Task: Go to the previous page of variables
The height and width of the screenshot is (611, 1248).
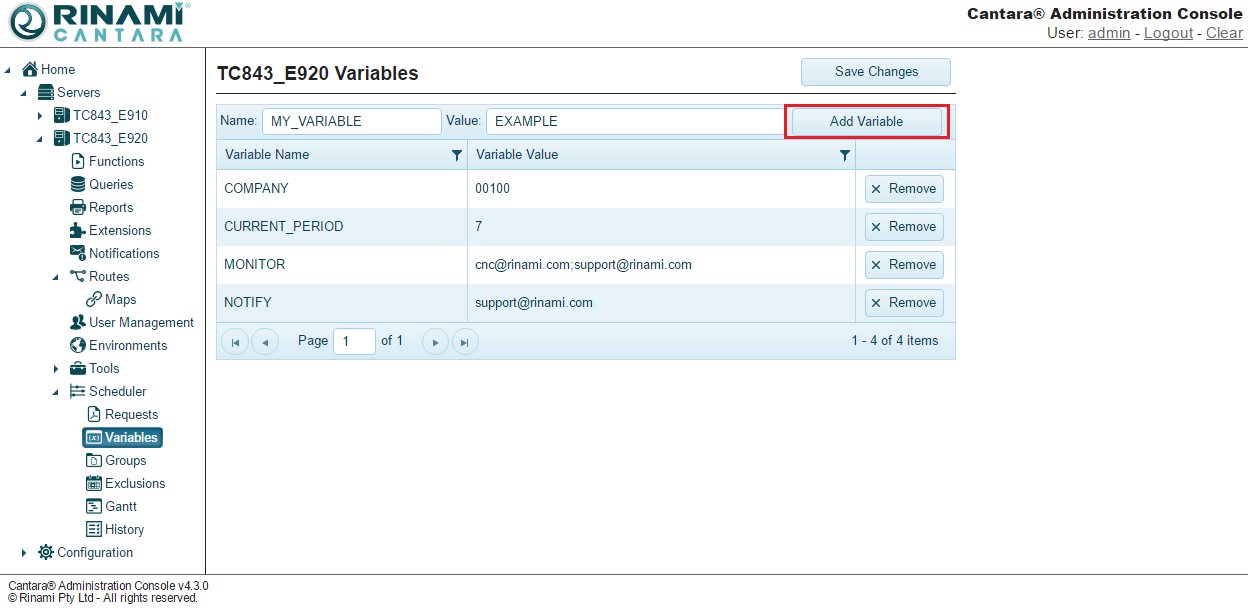Action: coord(265,342)
